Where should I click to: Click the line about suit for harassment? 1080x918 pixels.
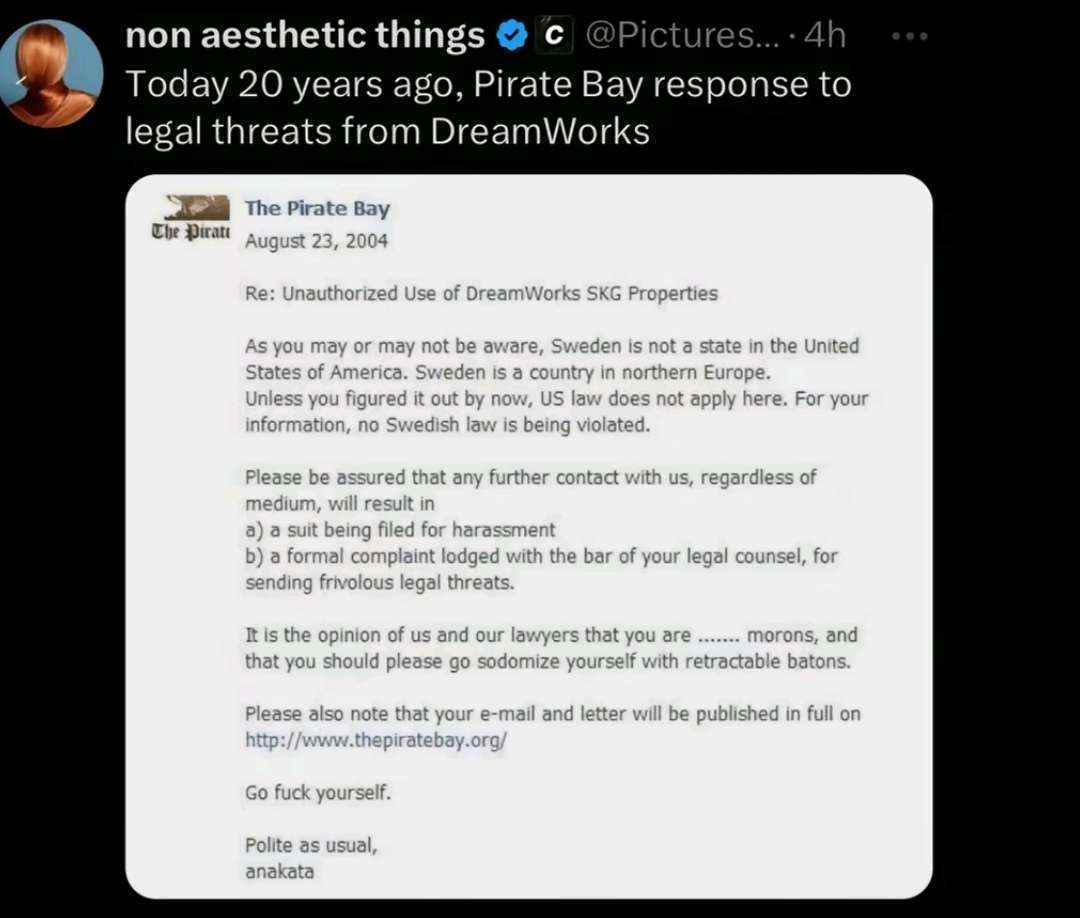(400, 530)
